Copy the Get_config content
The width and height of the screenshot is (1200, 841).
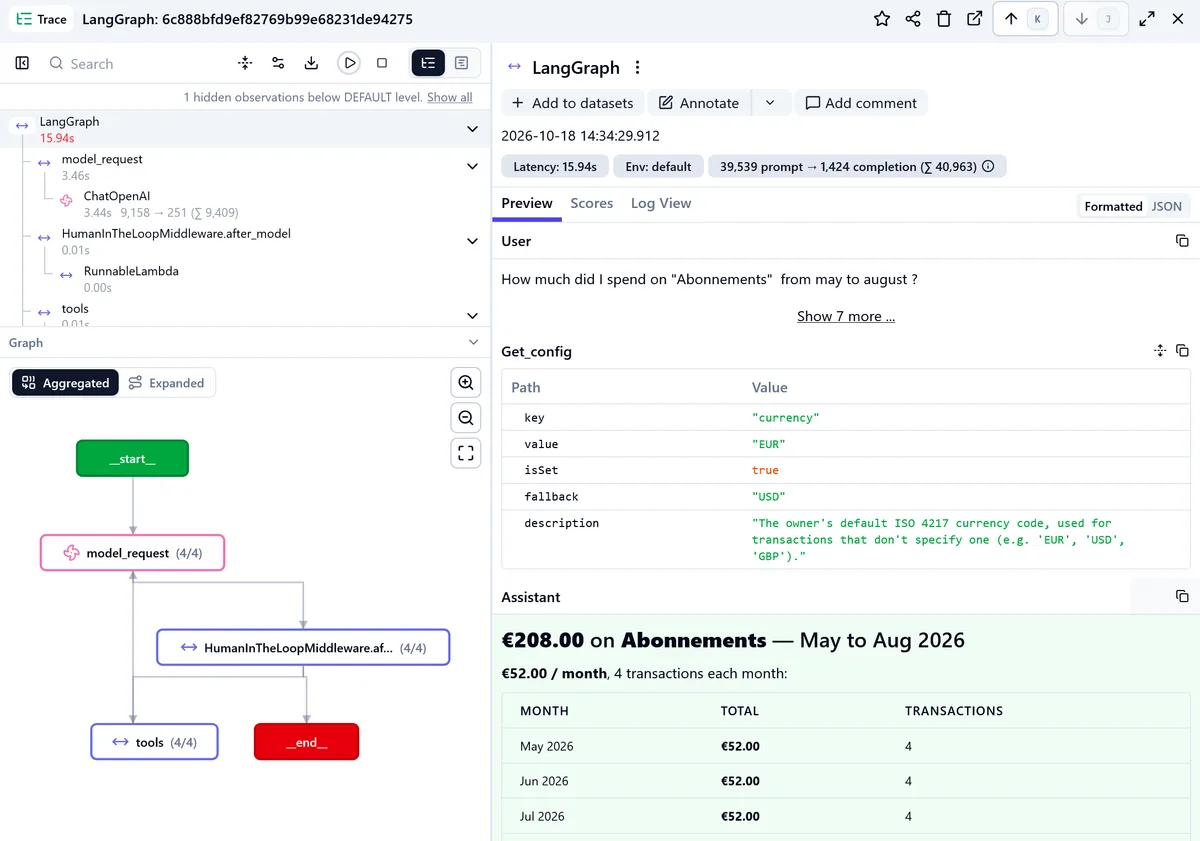pos(1182,351)
